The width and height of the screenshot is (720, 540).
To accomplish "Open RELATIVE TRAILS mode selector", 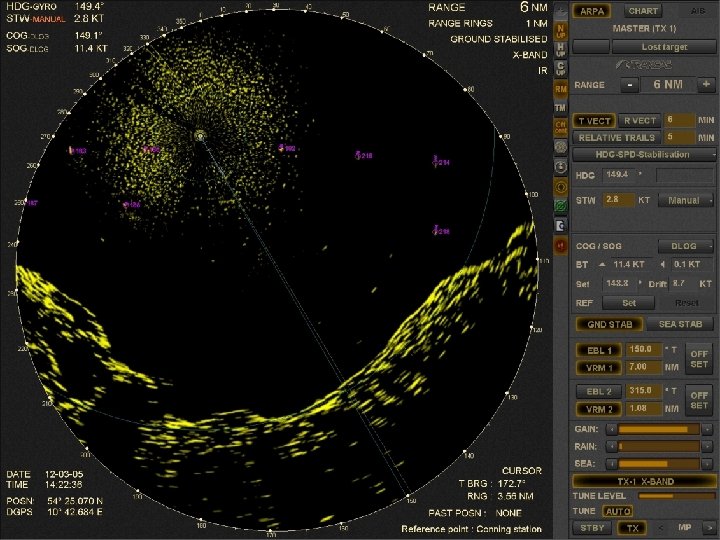I will coord(616,138).
